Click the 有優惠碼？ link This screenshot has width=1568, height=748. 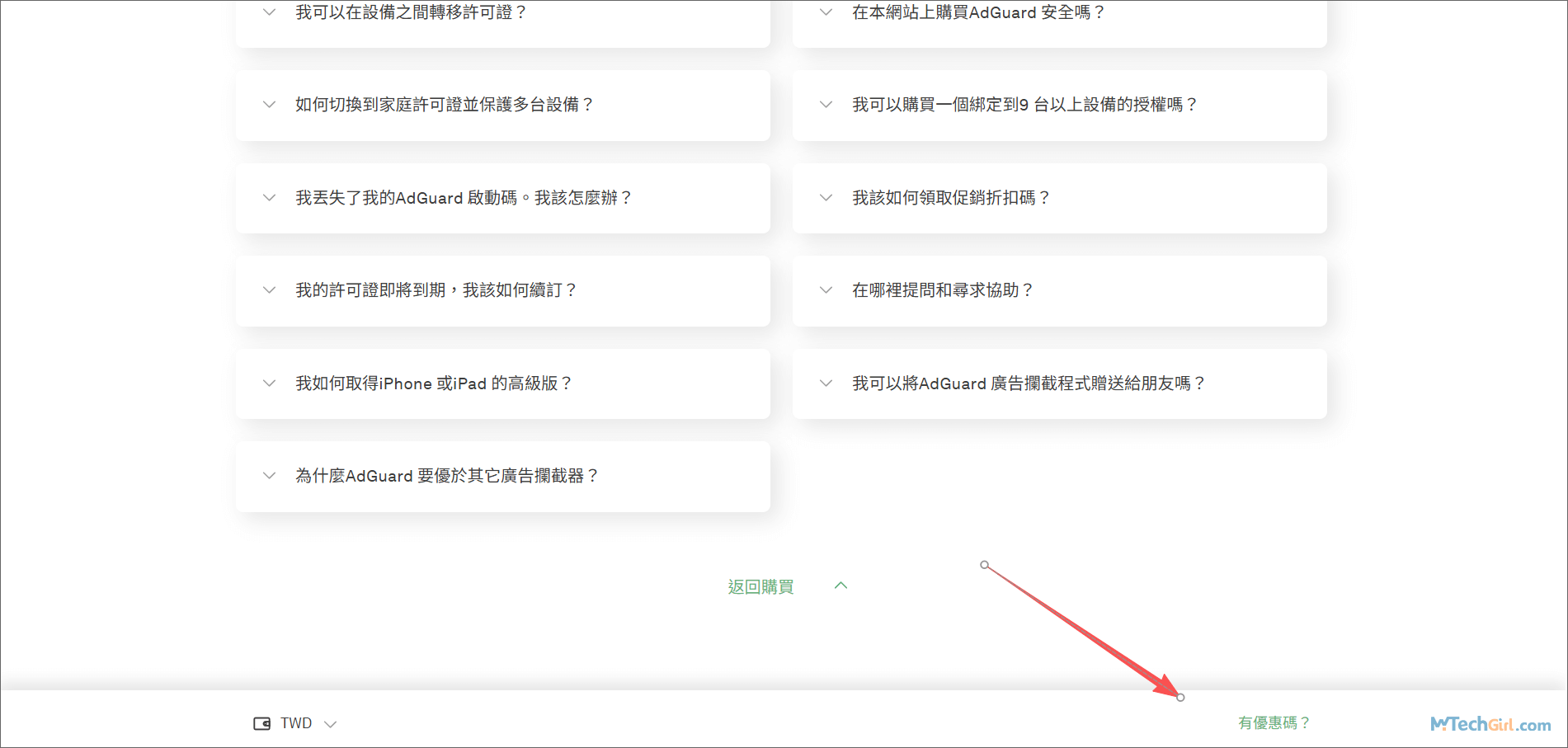point(1274,722)
